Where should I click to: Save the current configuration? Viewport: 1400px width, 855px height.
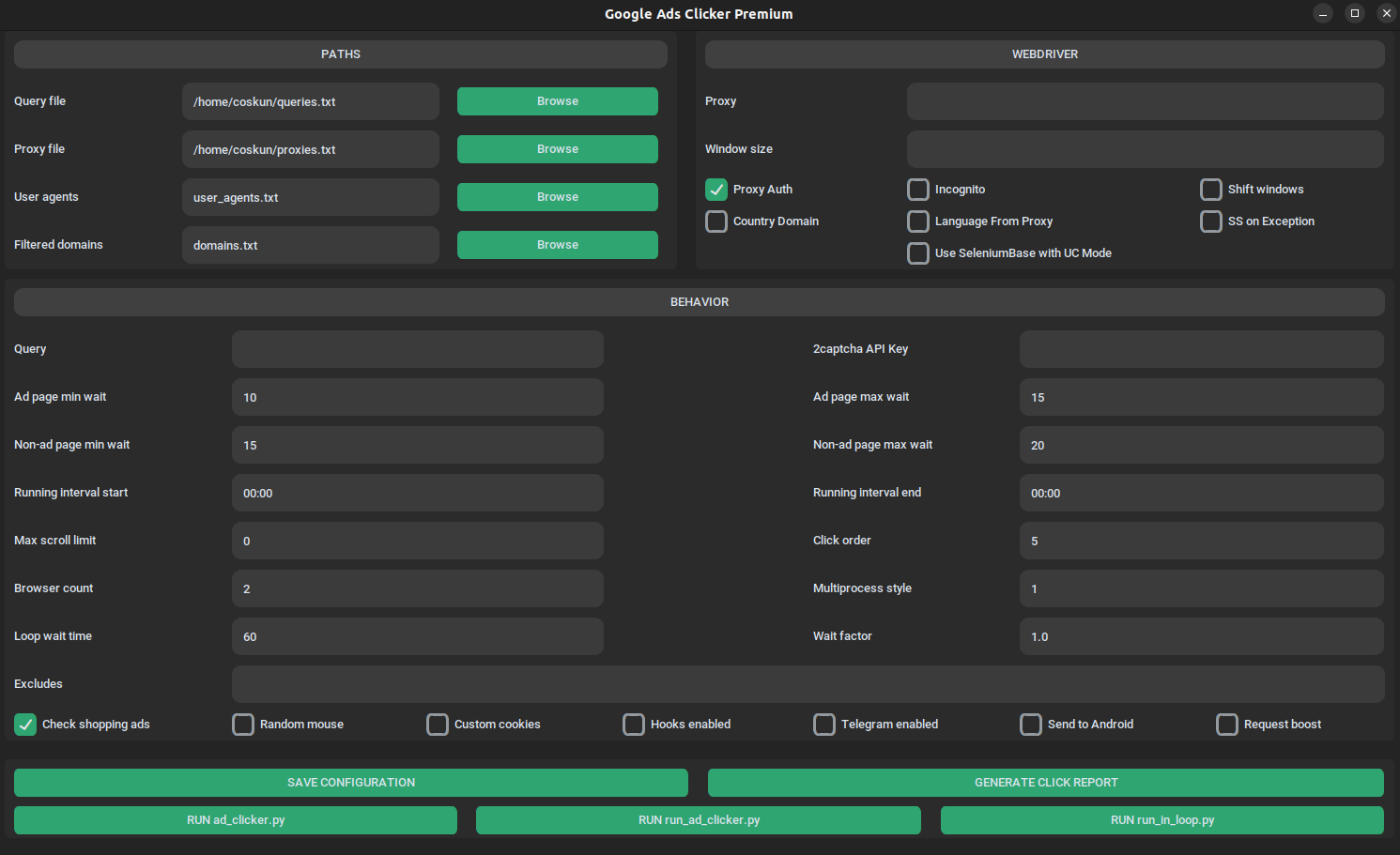(350, 782)
